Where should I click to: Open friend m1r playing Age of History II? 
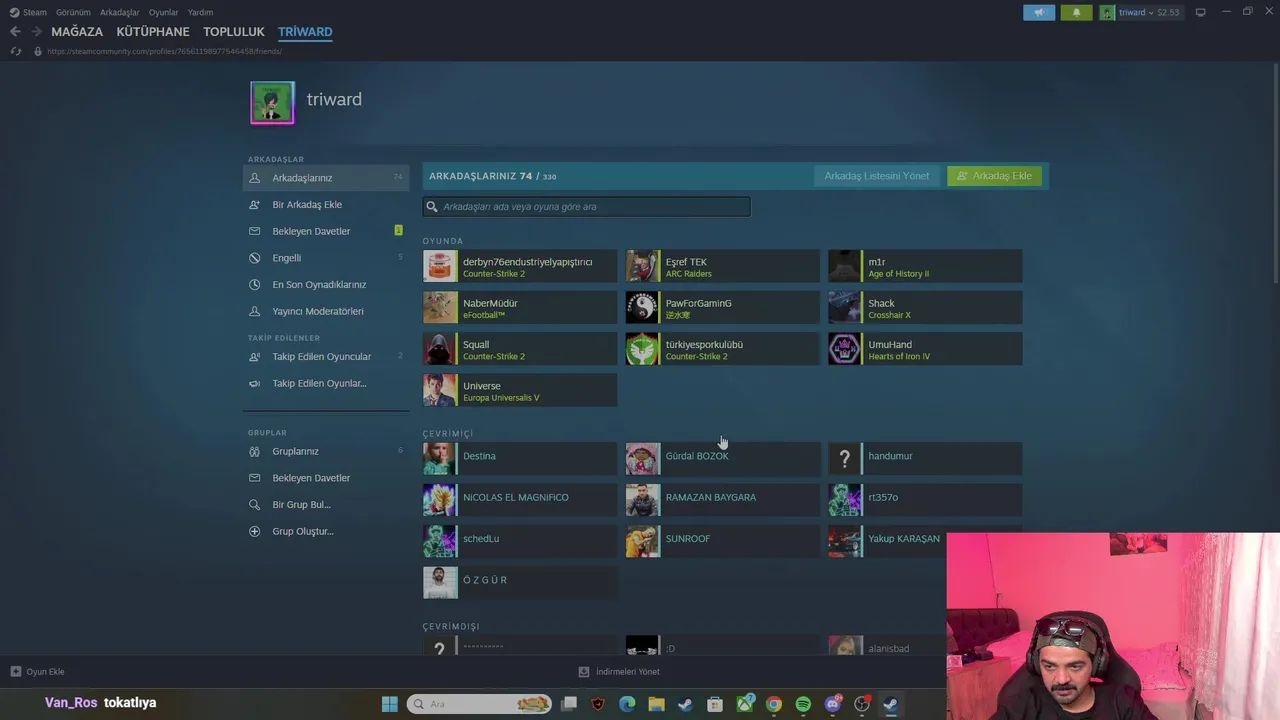(925, 267)
